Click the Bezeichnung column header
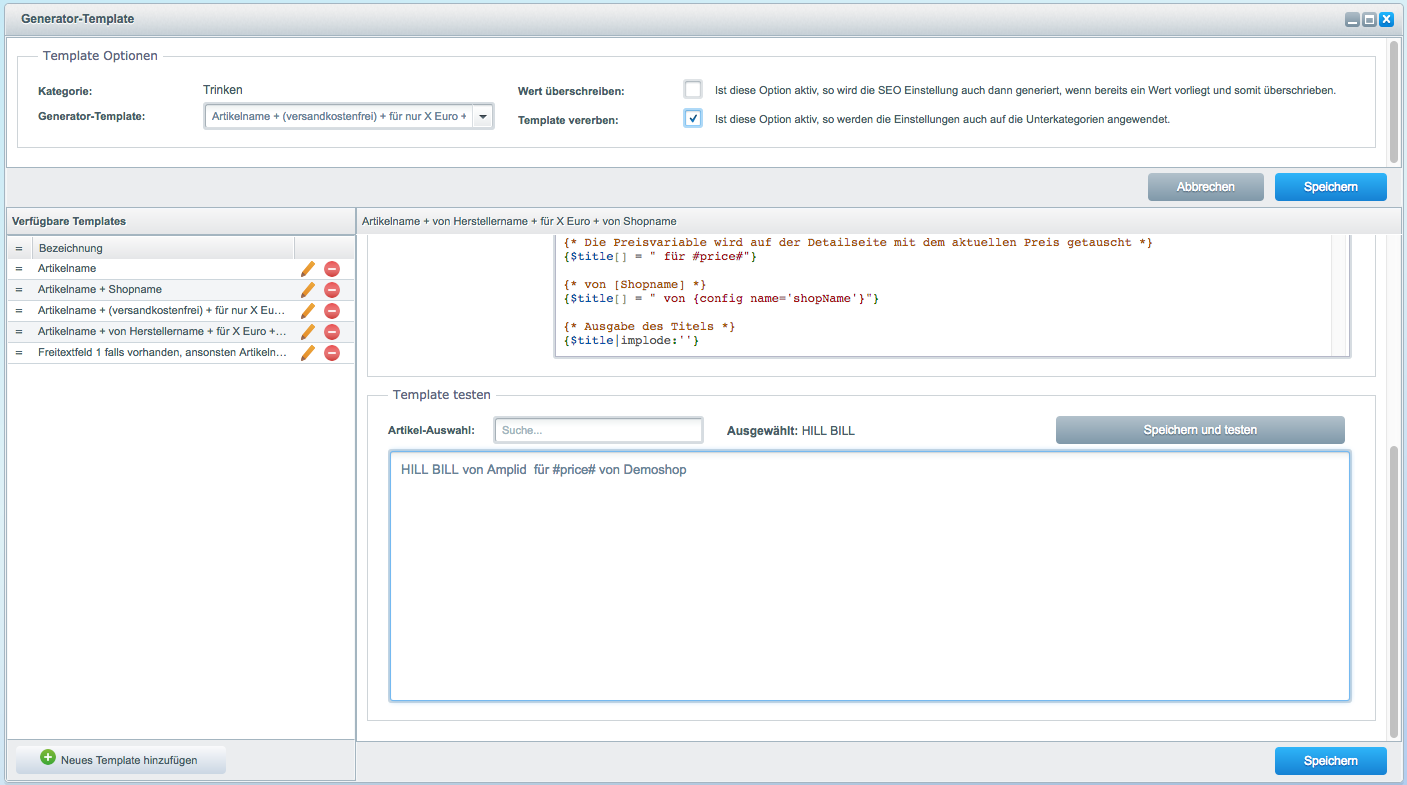 pyautogui.click(x=164, y=248)
